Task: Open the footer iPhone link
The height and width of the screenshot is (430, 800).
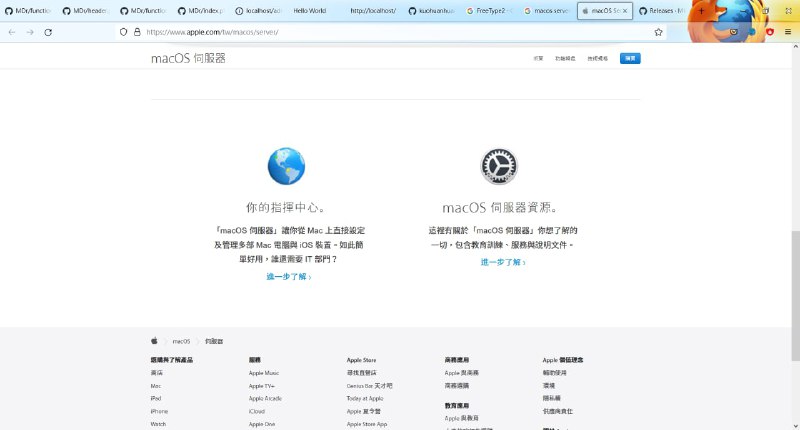Action: point(159,411)
